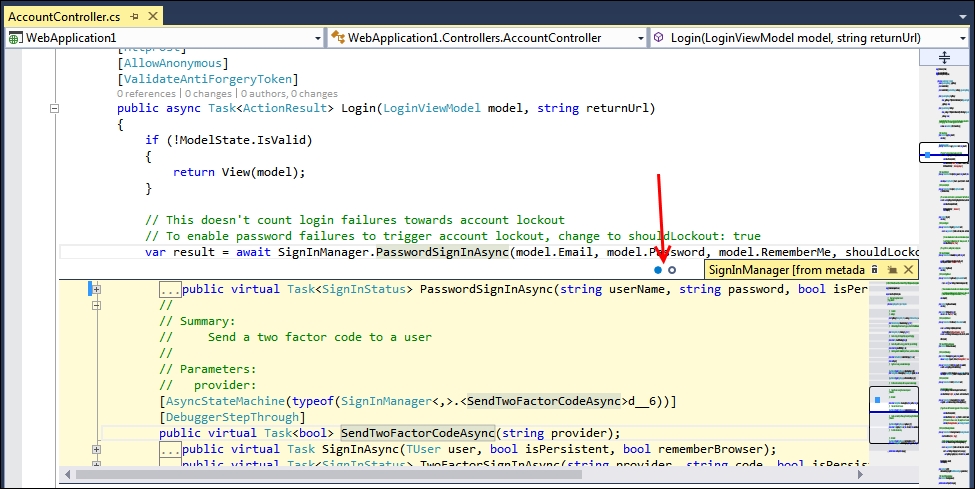975x489 pixels.
Task: Click the lock icon on SignInManager tab
Action: click(x=875, y=270)
